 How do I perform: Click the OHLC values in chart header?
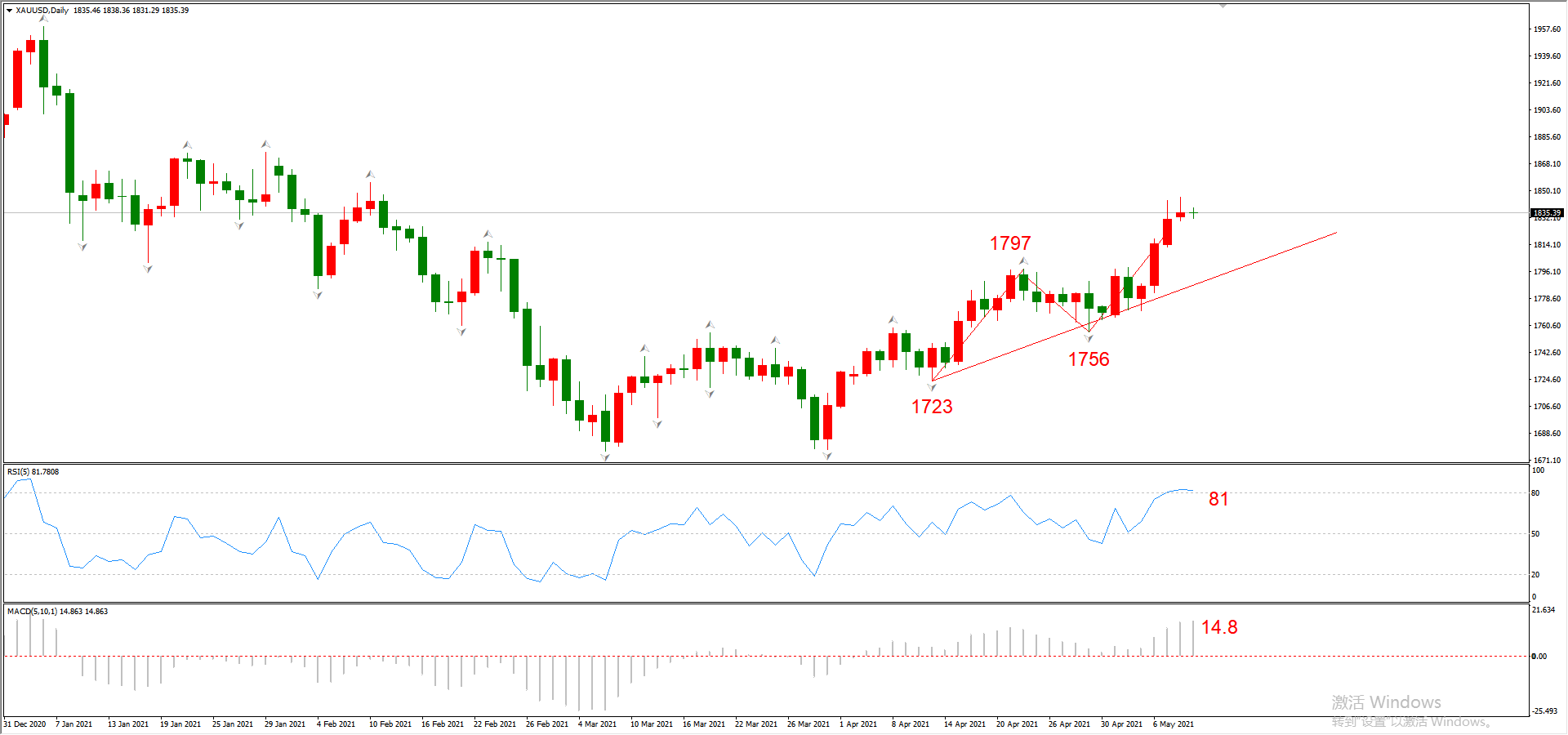(131, 11)
